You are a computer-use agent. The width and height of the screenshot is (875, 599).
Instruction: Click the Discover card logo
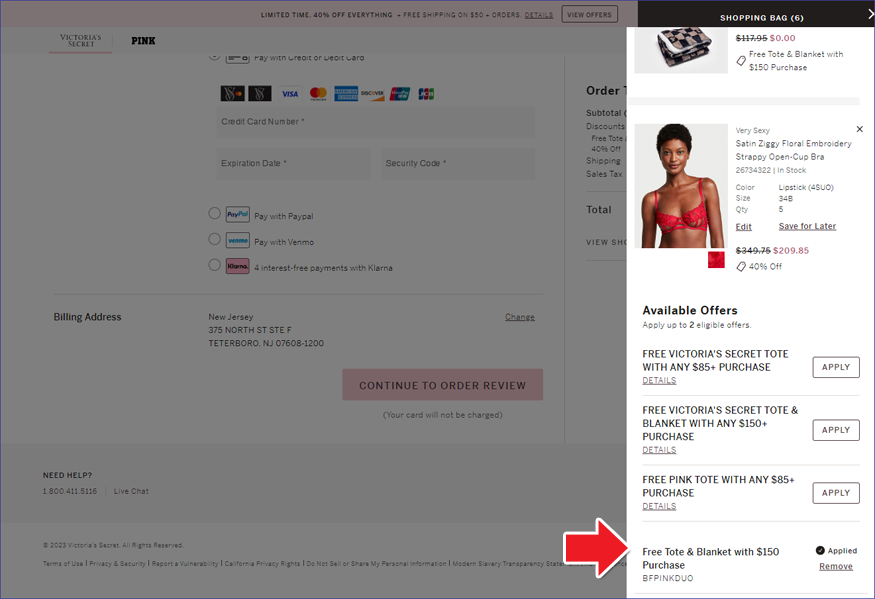372,94
